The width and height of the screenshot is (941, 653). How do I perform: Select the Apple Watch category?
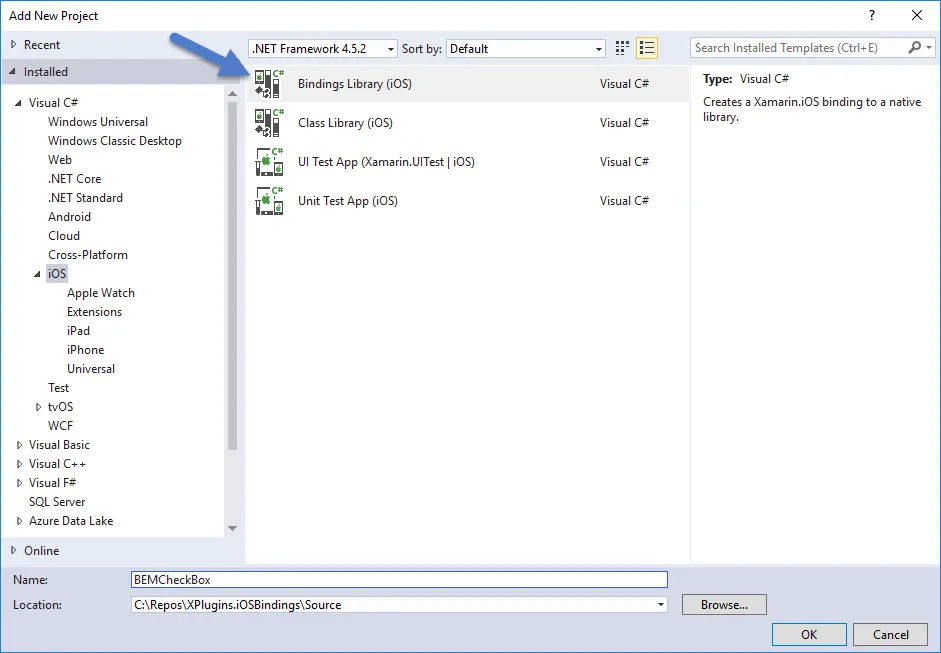101,293
